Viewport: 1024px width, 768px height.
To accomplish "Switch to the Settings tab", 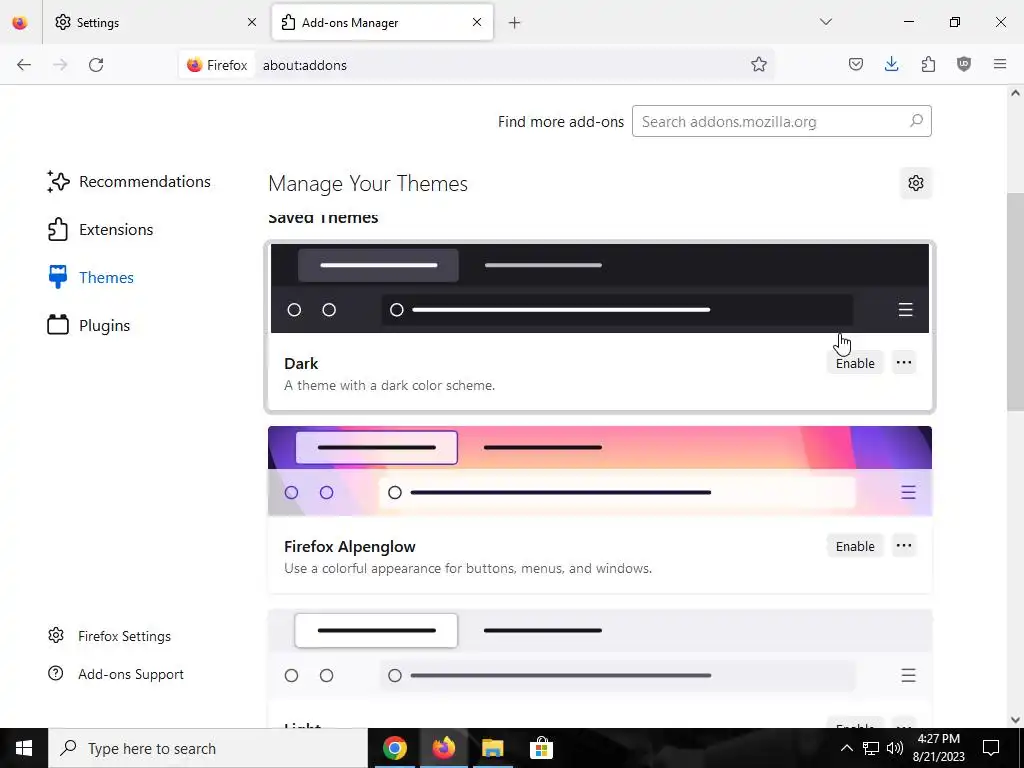I will [x=155, y=22].
